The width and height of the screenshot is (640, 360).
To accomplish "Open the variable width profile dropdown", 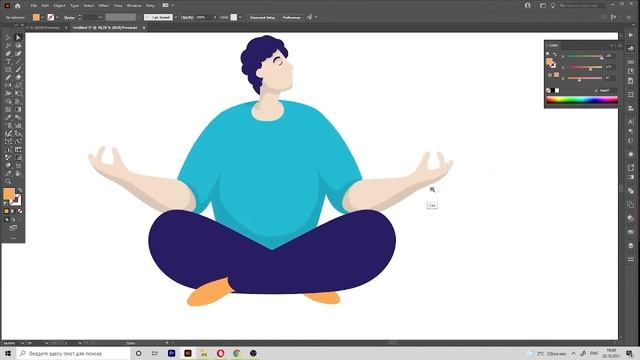I will [120, 17].
